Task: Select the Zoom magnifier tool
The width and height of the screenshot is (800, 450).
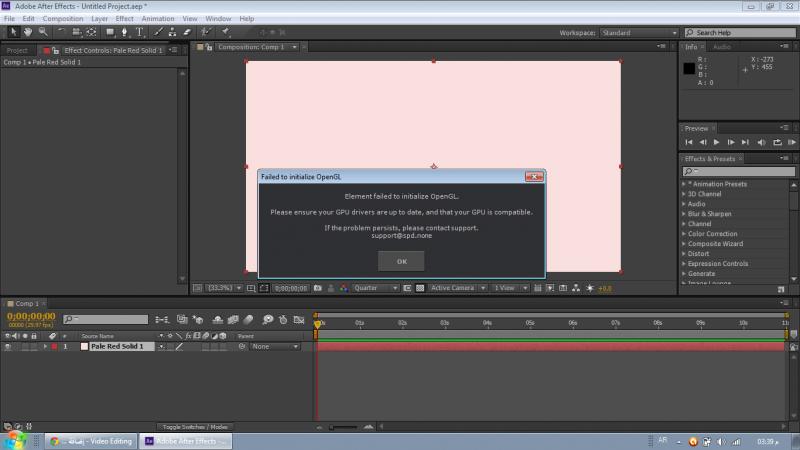Action: (43, 32)
